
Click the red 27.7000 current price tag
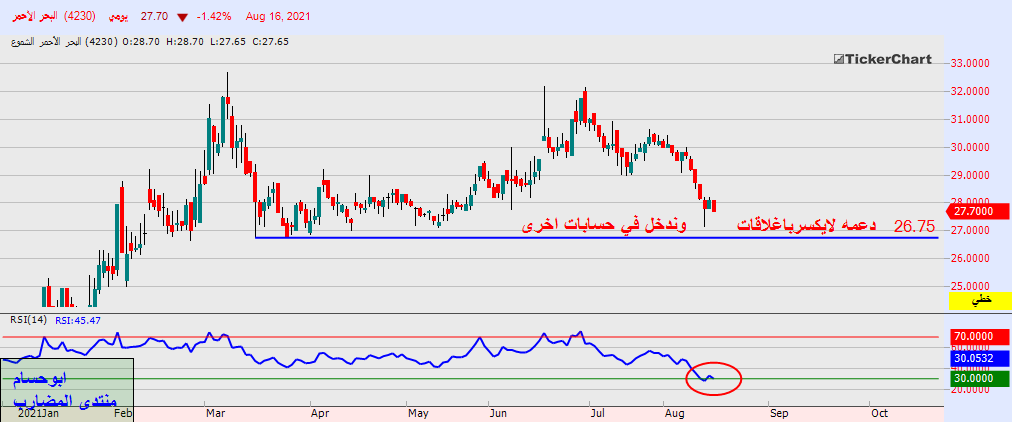(x=974, y=211)
